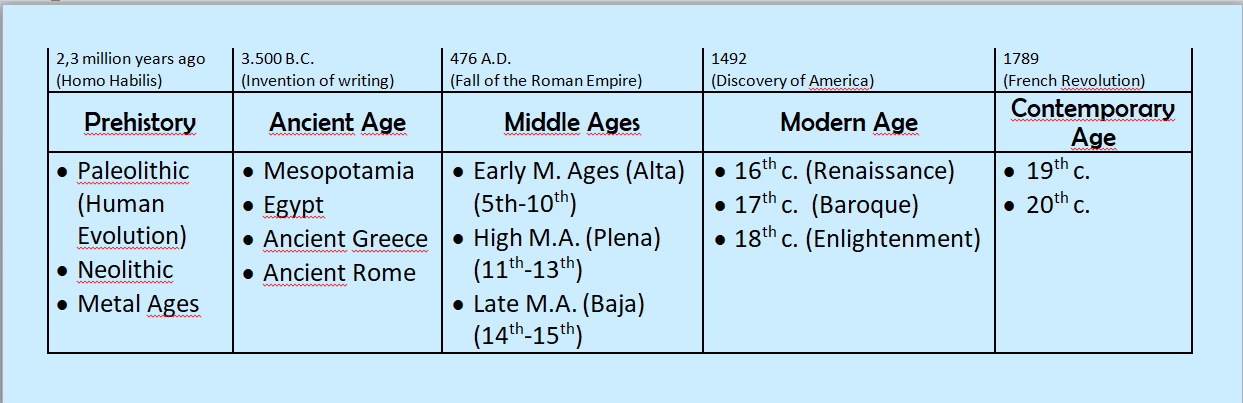Click the Neolithic bullet item
The width and height of the screenshot is (1243, 403).
point(125,270)
